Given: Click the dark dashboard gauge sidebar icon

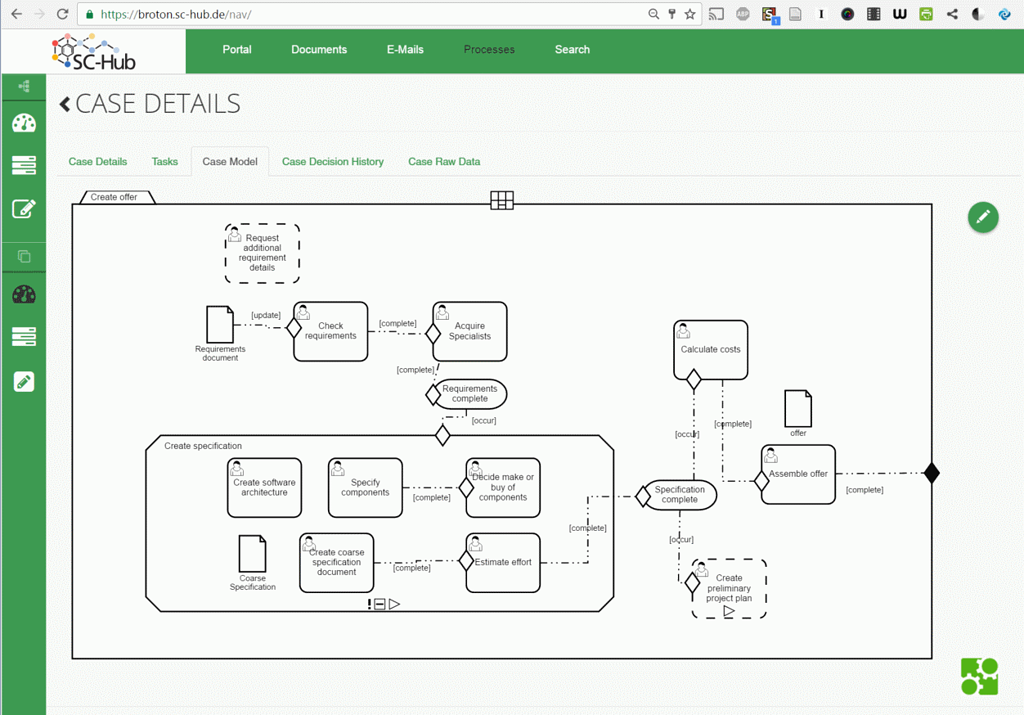Looking at the screenshot, I should click(x=24, y=295).
